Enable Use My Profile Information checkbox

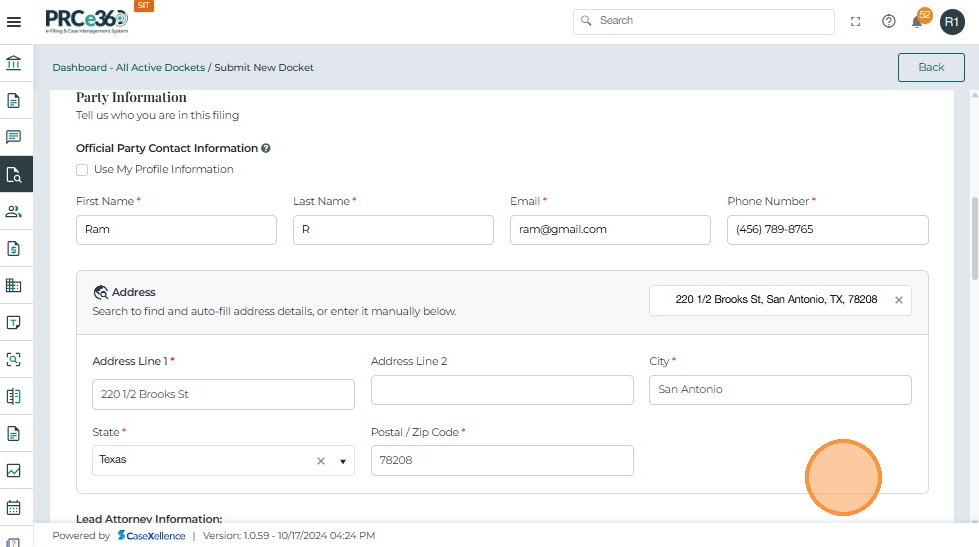click(82, 170)
